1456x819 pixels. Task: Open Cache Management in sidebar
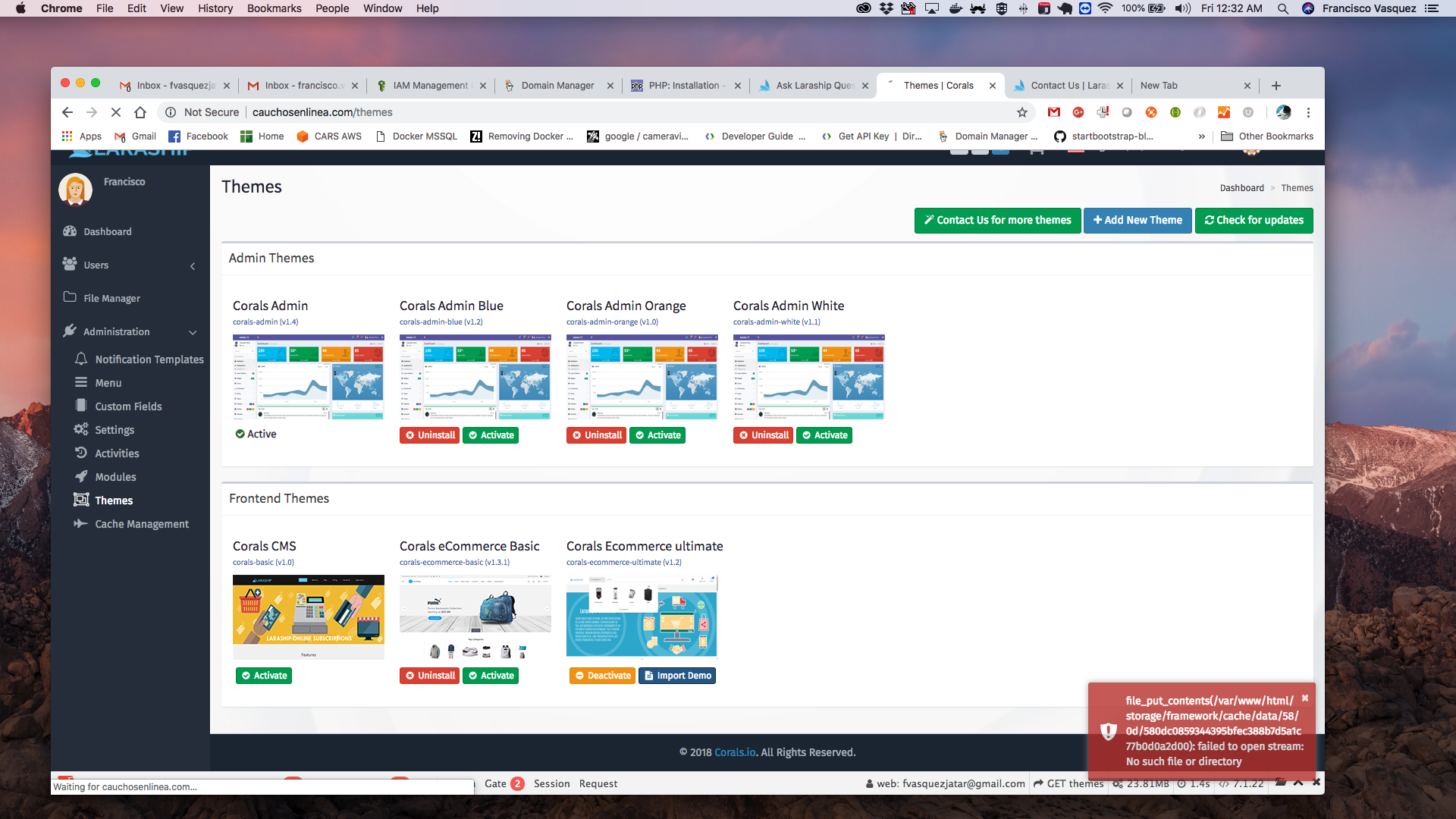141,524
